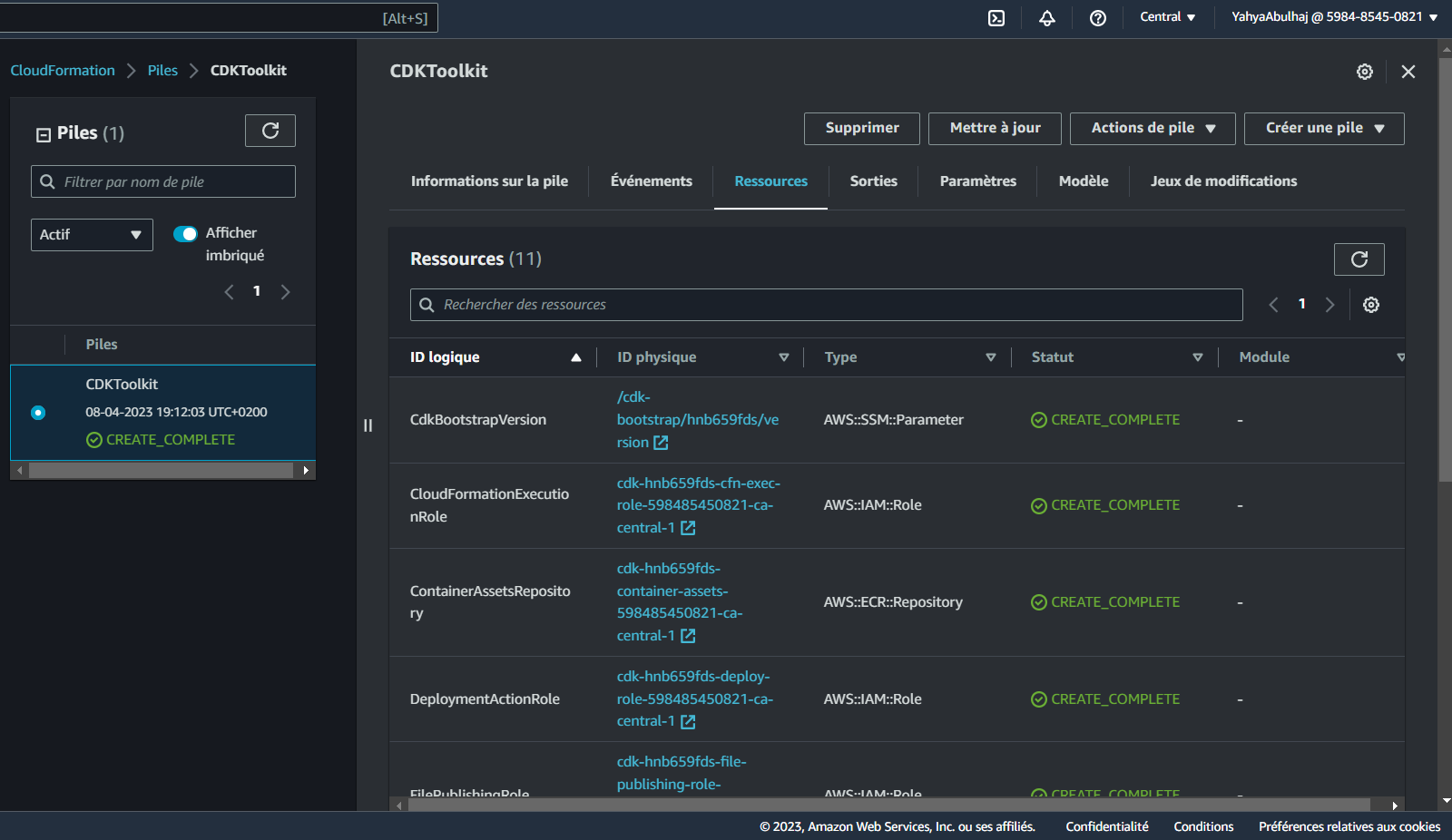Open external link icon for deploy-role

click(688, 722)
